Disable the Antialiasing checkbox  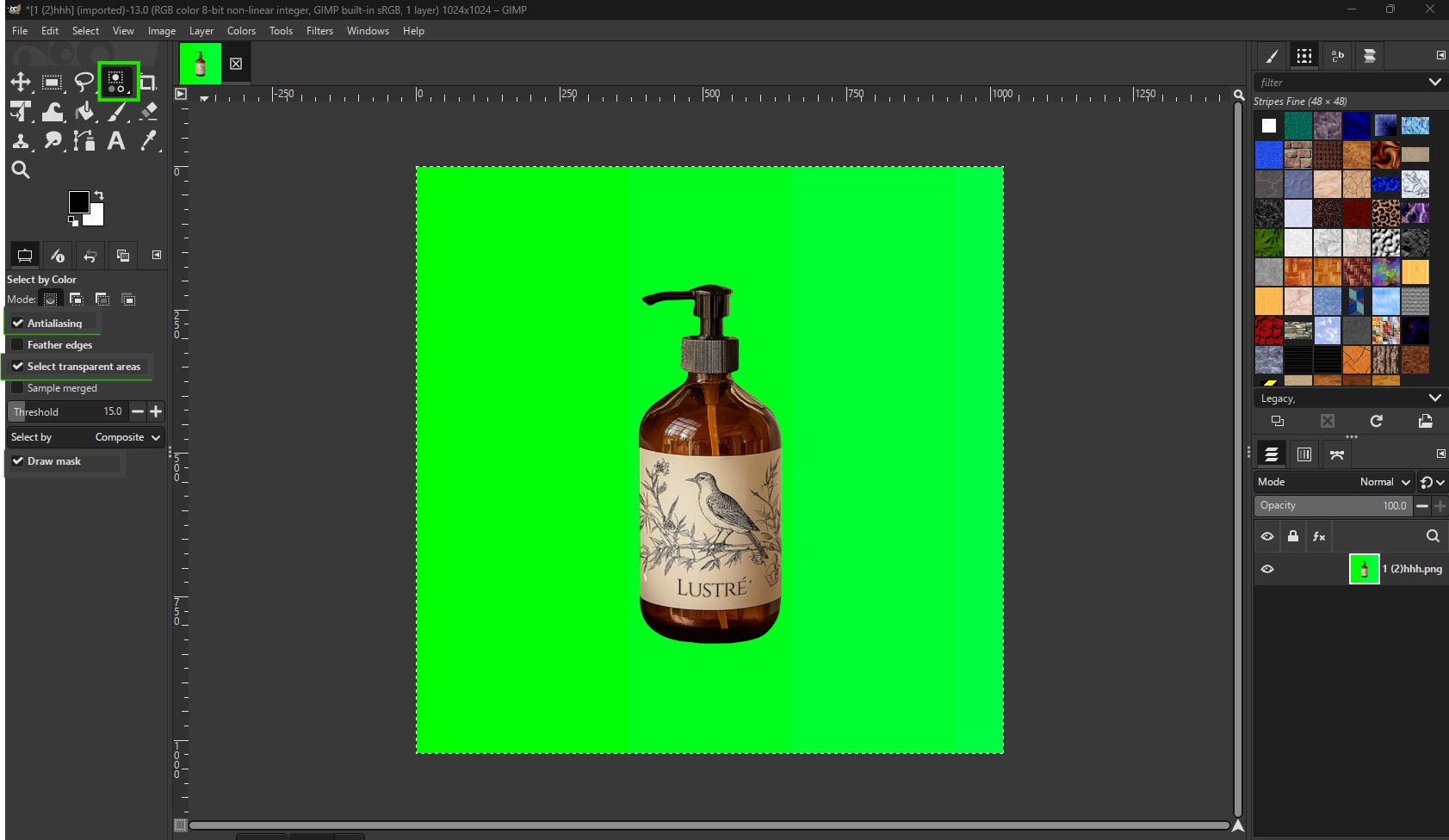point(18,323)
